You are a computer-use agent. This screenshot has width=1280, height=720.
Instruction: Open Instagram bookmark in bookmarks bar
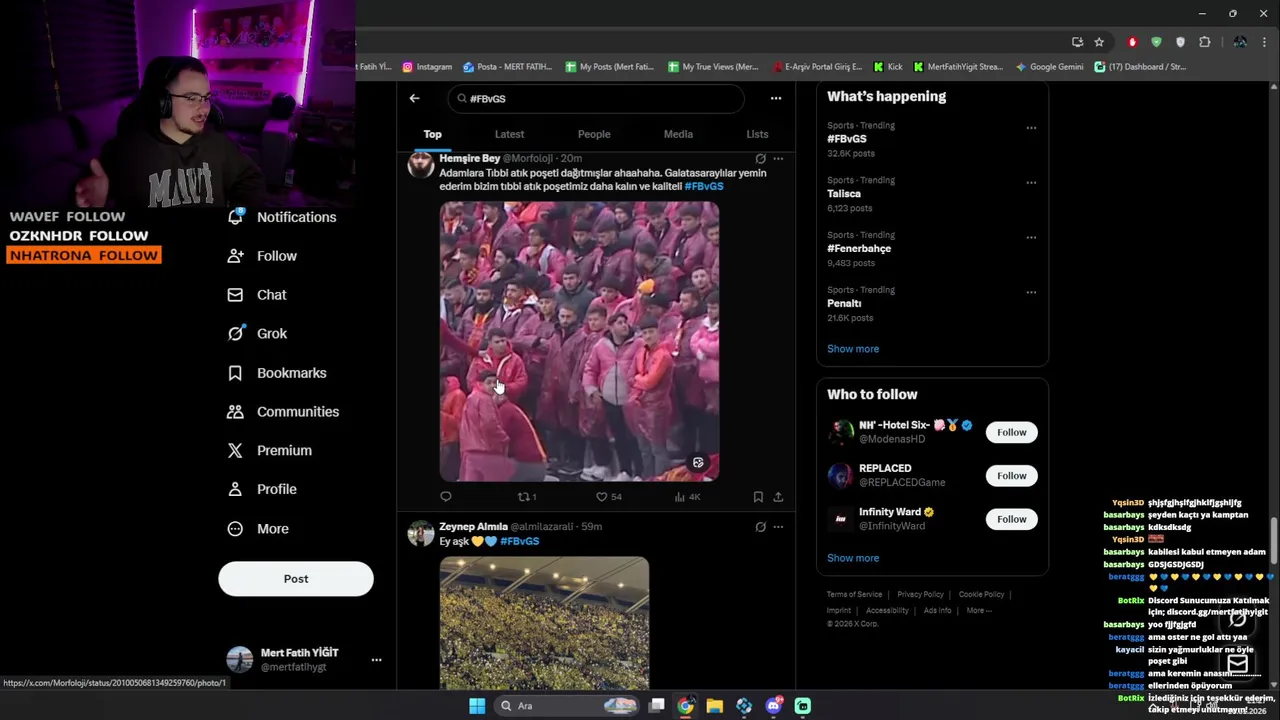[427, 67]
